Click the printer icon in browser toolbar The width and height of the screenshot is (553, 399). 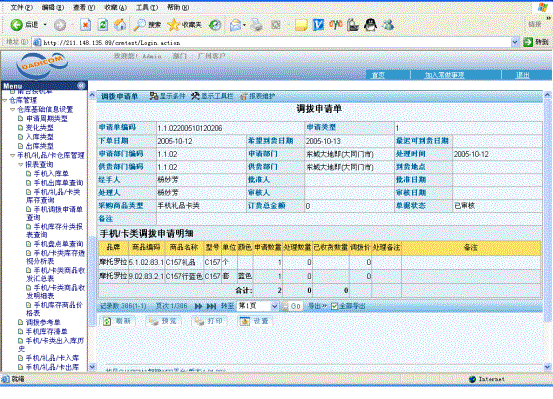(x=257, y=25)
